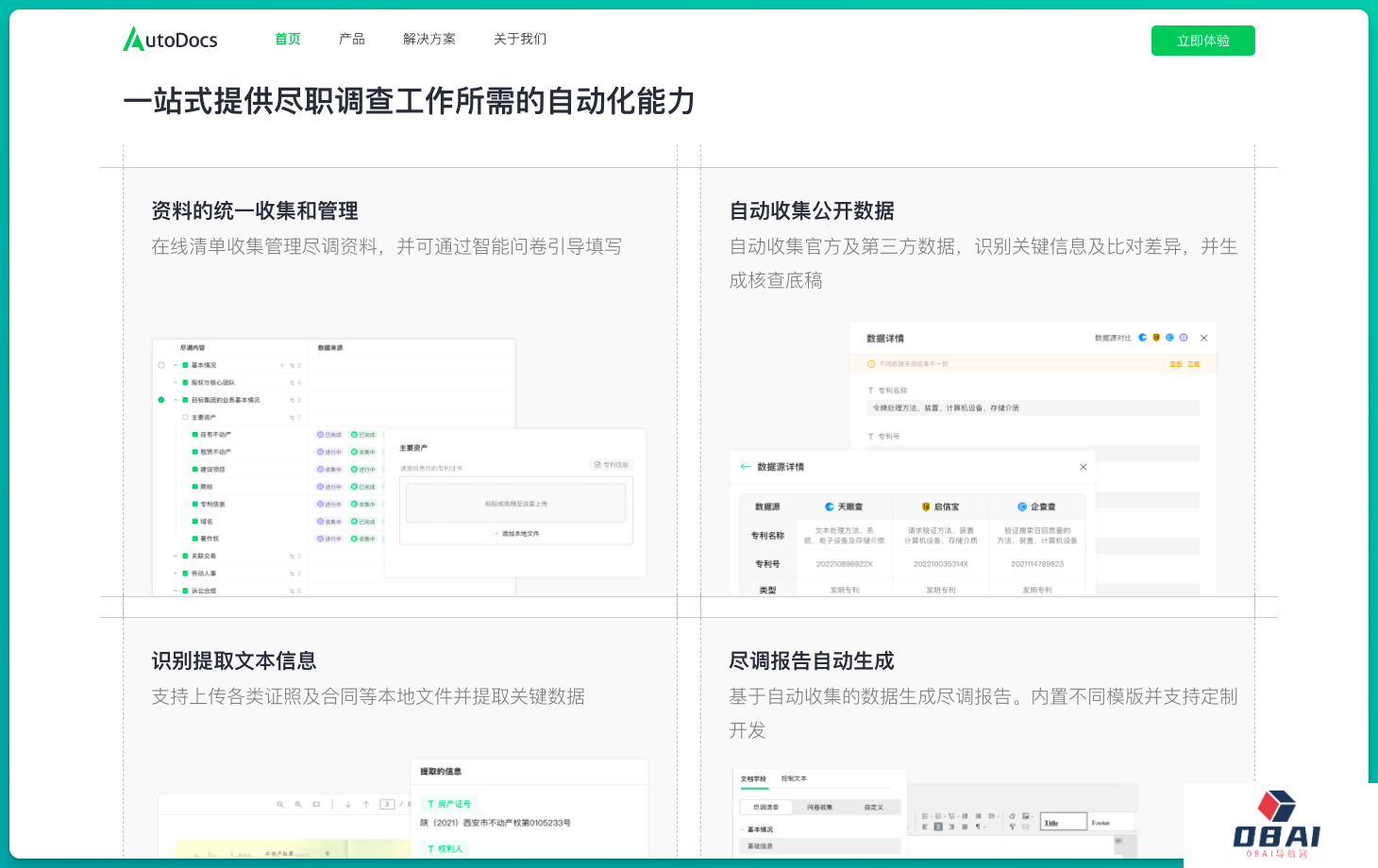The width and height of the screenshot is (1378, 868).
Task: Click the AutoDocs logo
Action: pos(170,39)
